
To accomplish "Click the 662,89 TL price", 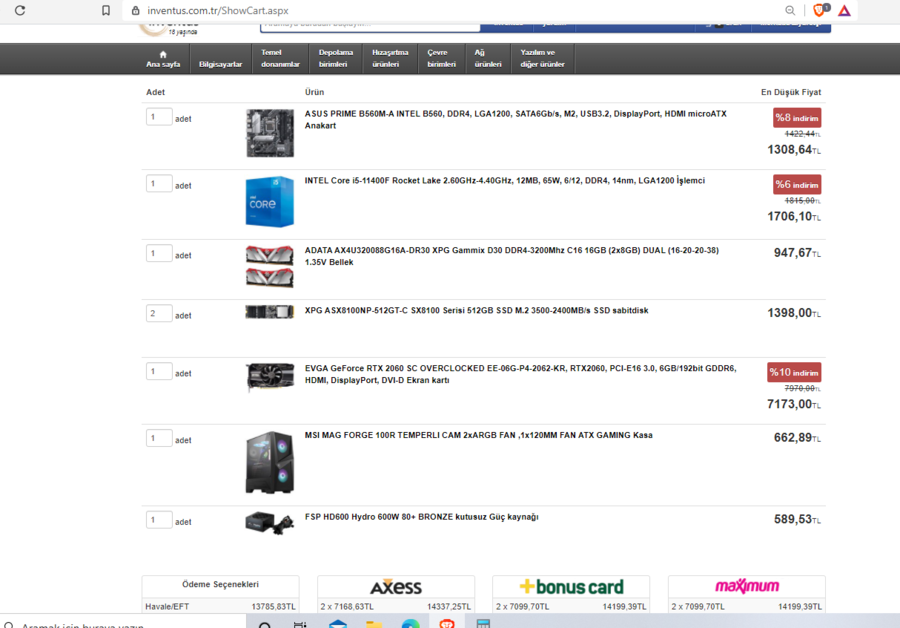I will [x=797, y=438].
